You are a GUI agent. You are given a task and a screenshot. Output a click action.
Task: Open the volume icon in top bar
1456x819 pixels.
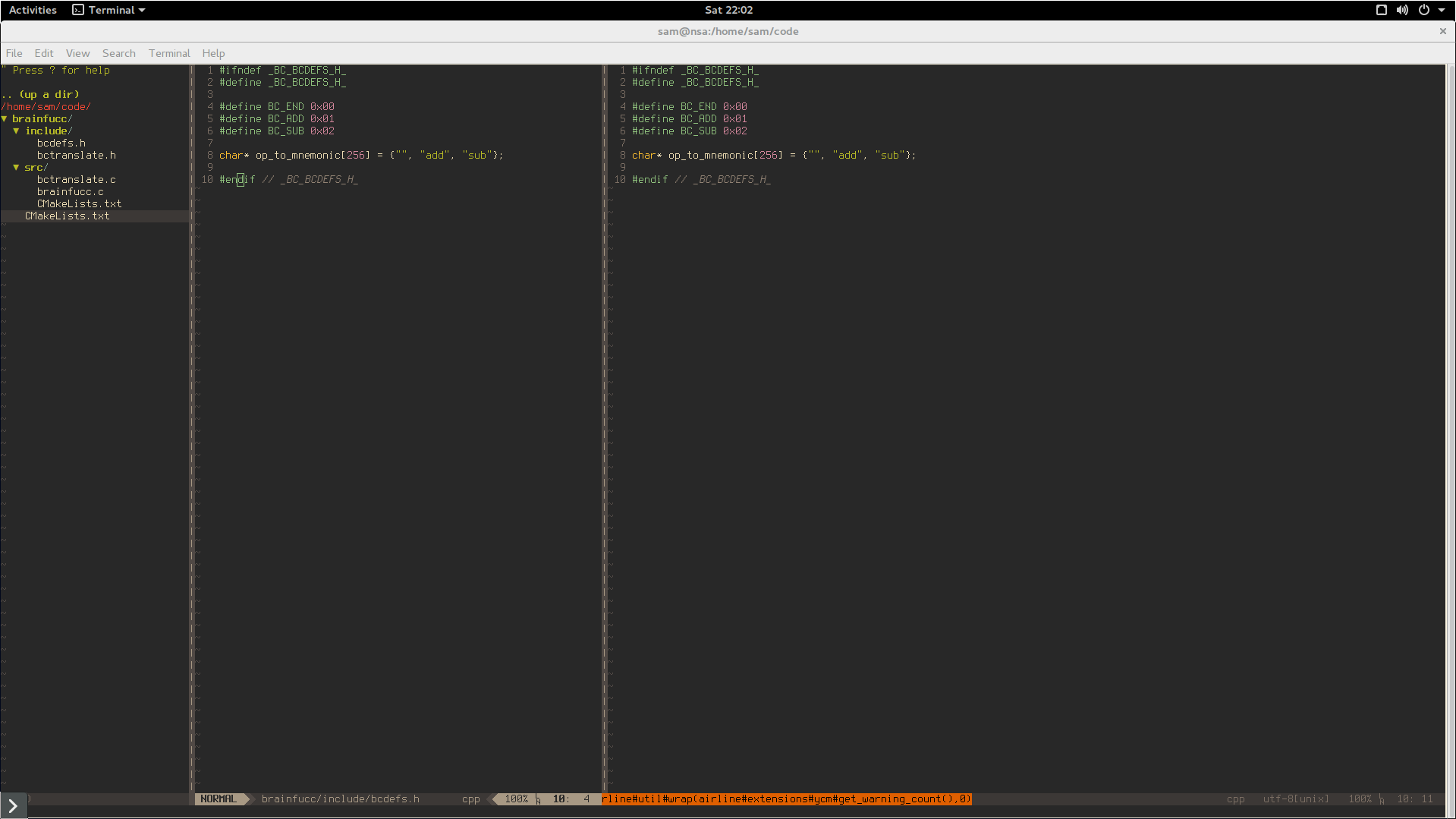click(x=1402, y=10)
